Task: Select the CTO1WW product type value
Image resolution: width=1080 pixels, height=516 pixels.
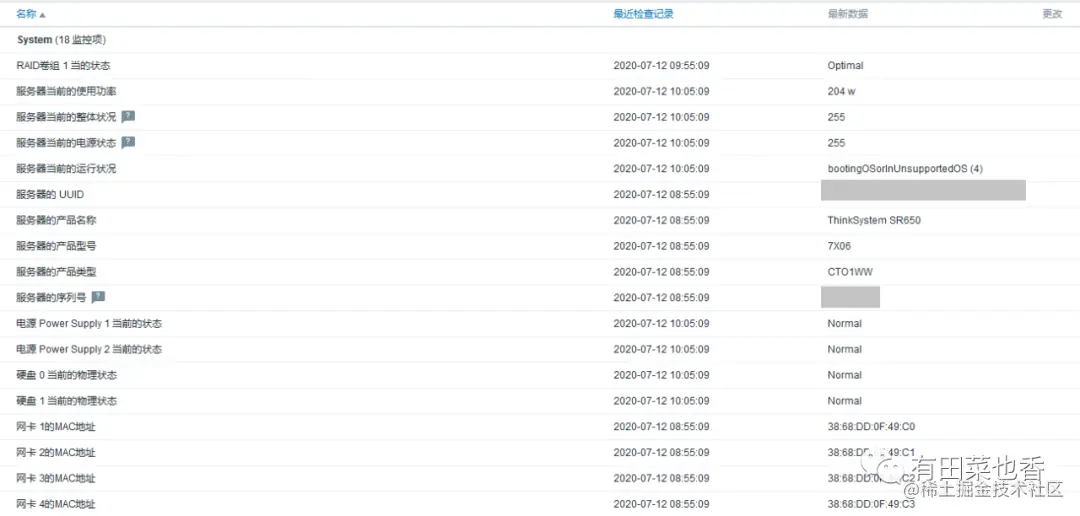Action: [x=850, y=271]
